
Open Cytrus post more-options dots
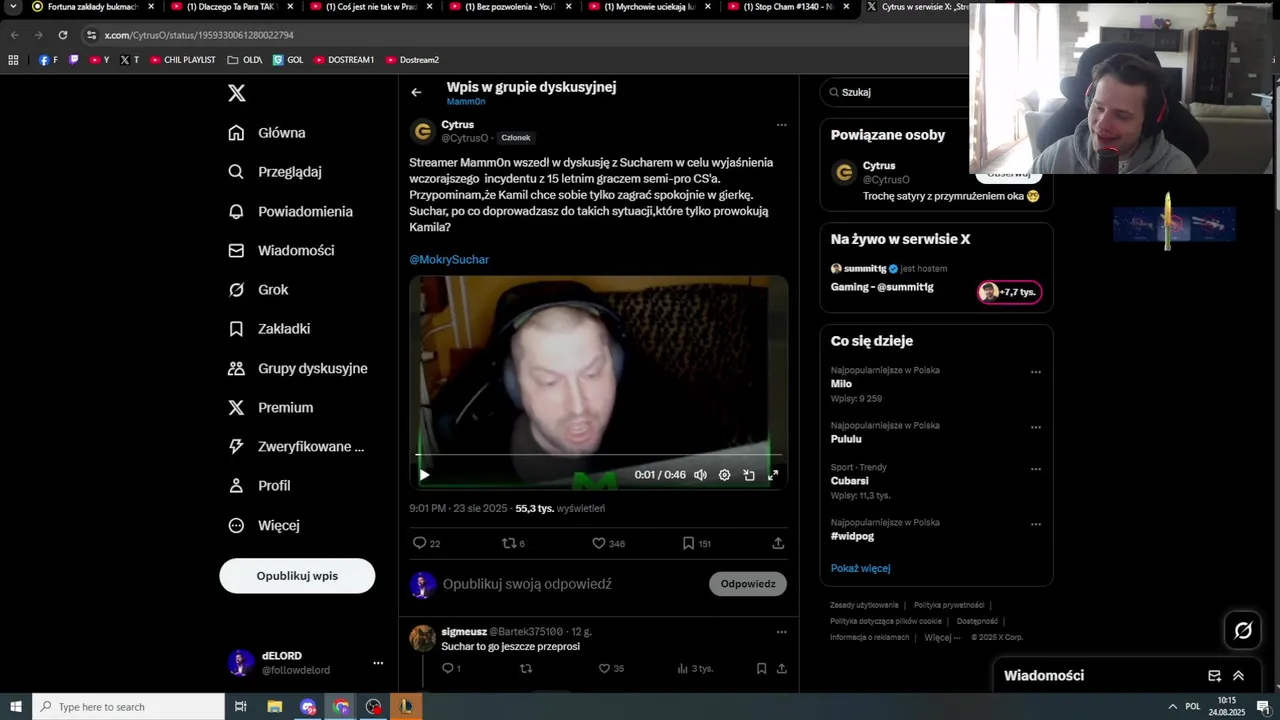[x=781, y=125]
